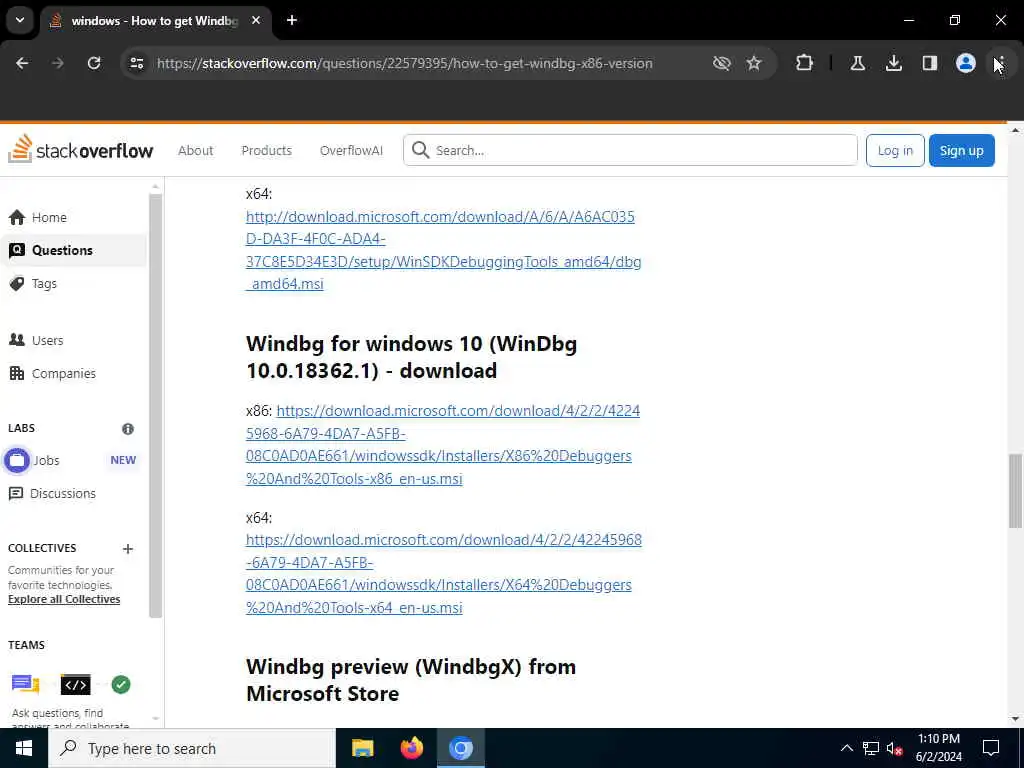The image size is (1024, 768).
Task: Click the network tray icon
Action: pos(871,748)
